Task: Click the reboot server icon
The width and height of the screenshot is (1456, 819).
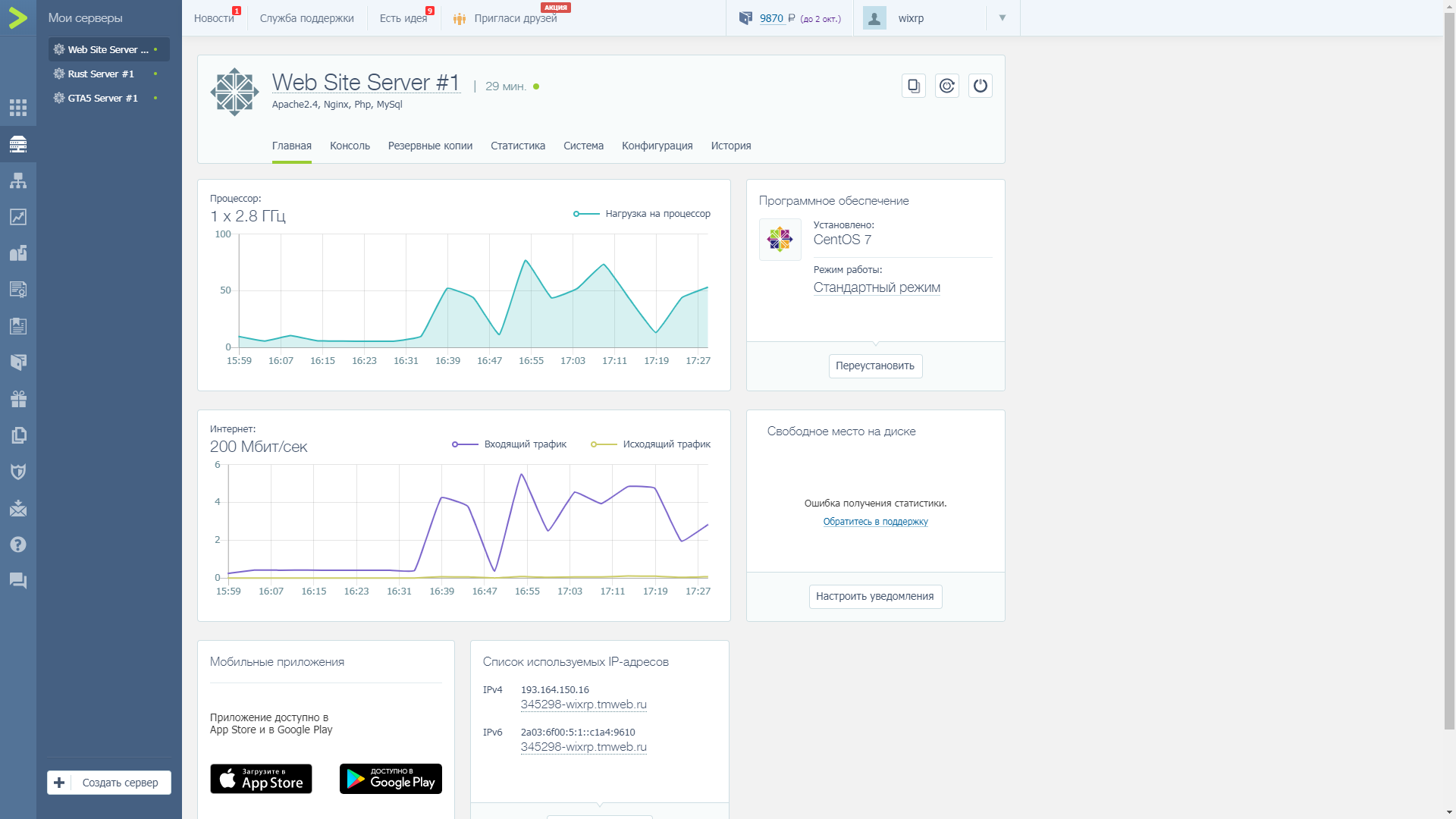Action: [x=946, y=86]
